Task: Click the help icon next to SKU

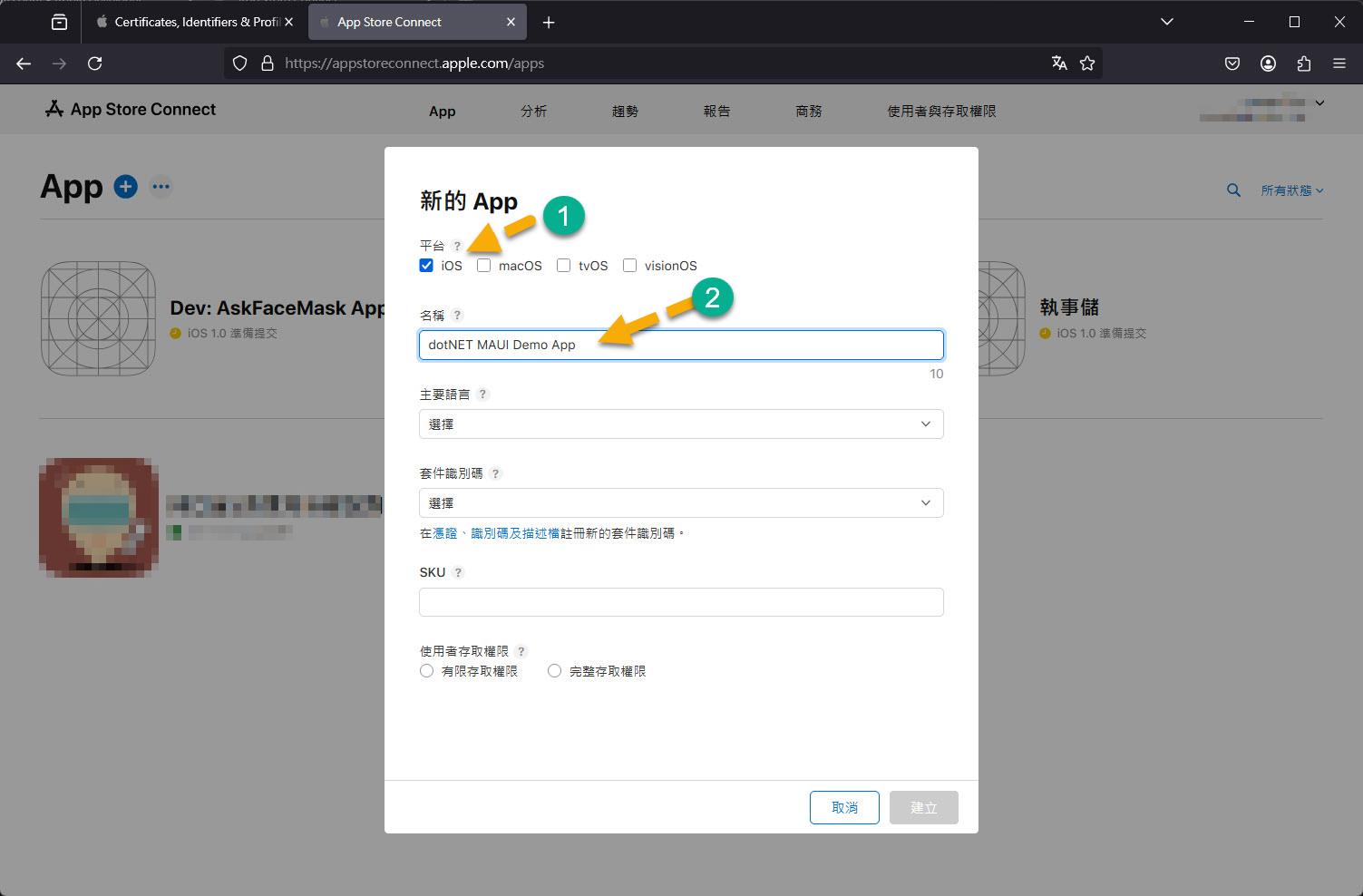Action: click(x=458, y=572)
